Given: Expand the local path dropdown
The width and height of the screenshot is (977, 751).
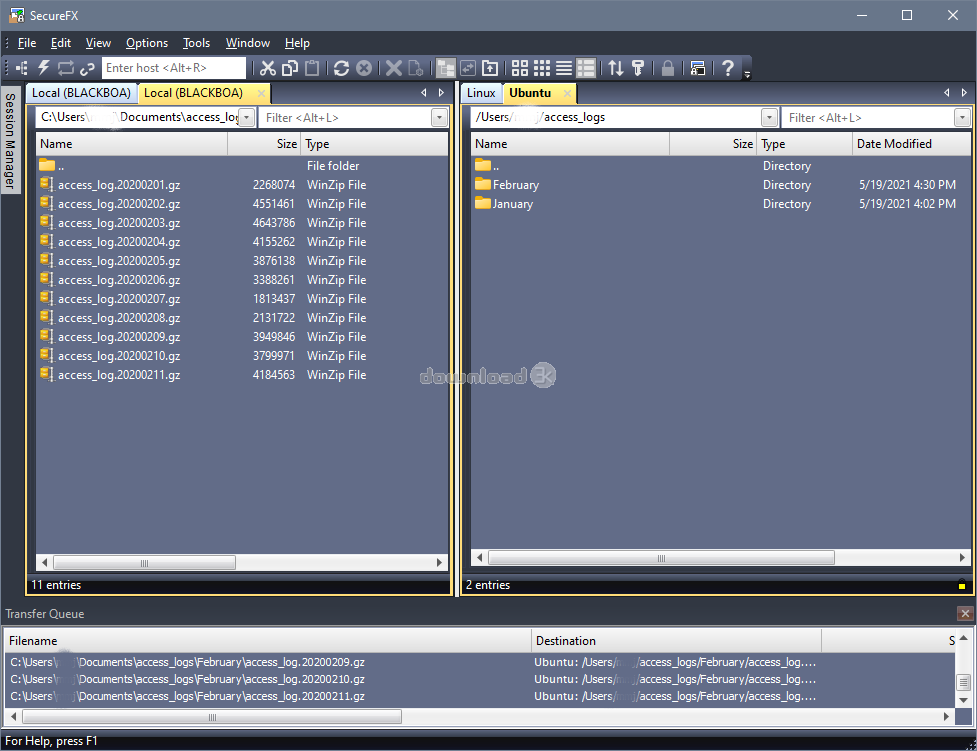Looking at the screenshot, I should [x=247, y=117].
